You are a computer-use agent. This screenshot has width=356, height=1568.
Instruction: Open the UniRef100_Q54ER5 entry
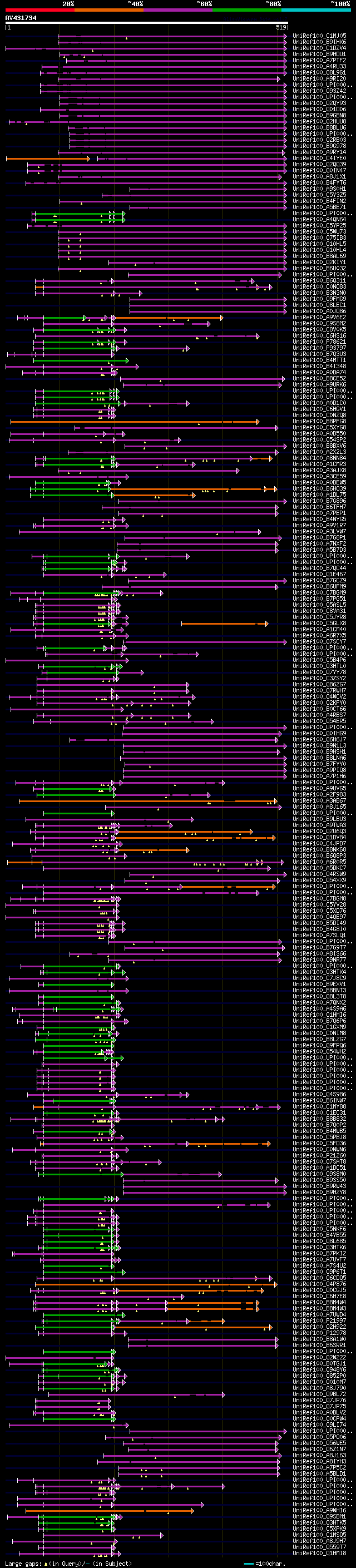tap(319, 721)
